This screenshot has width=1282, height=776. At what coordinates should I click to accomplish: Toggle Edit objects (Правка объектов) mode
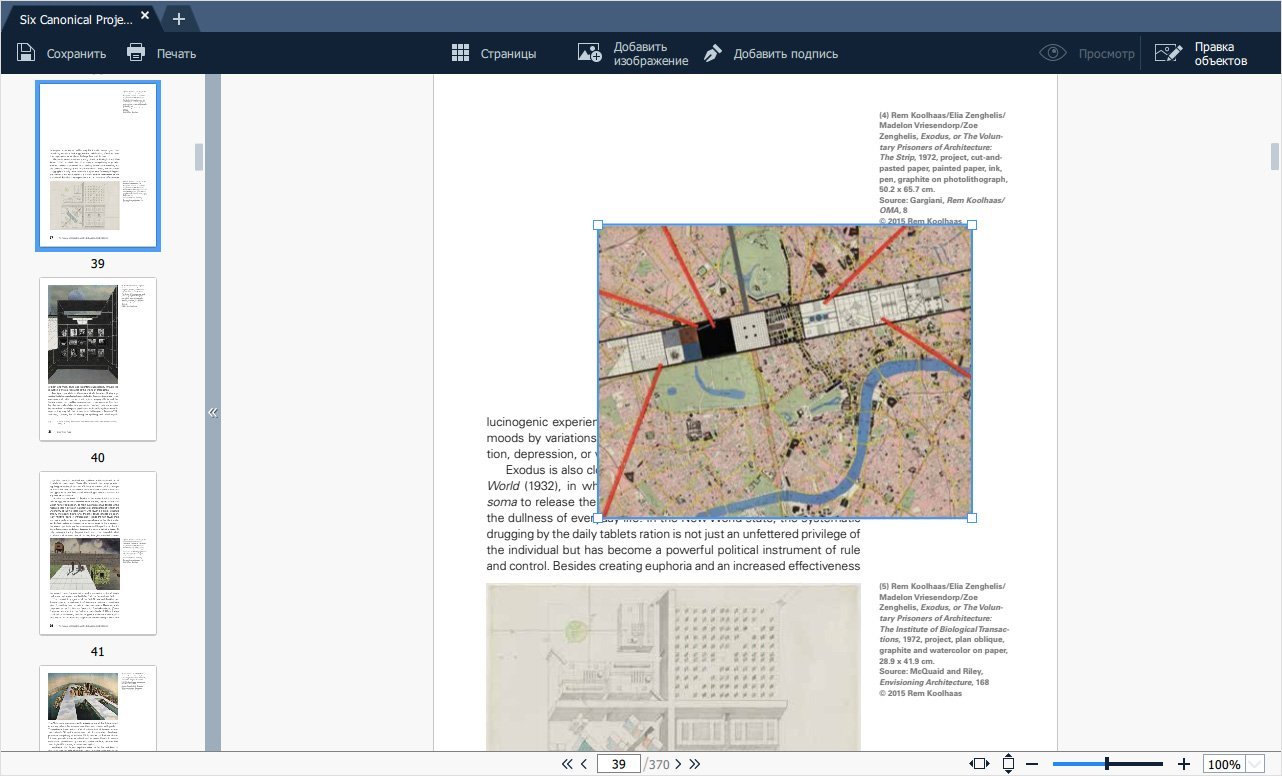pos(1168,53)
